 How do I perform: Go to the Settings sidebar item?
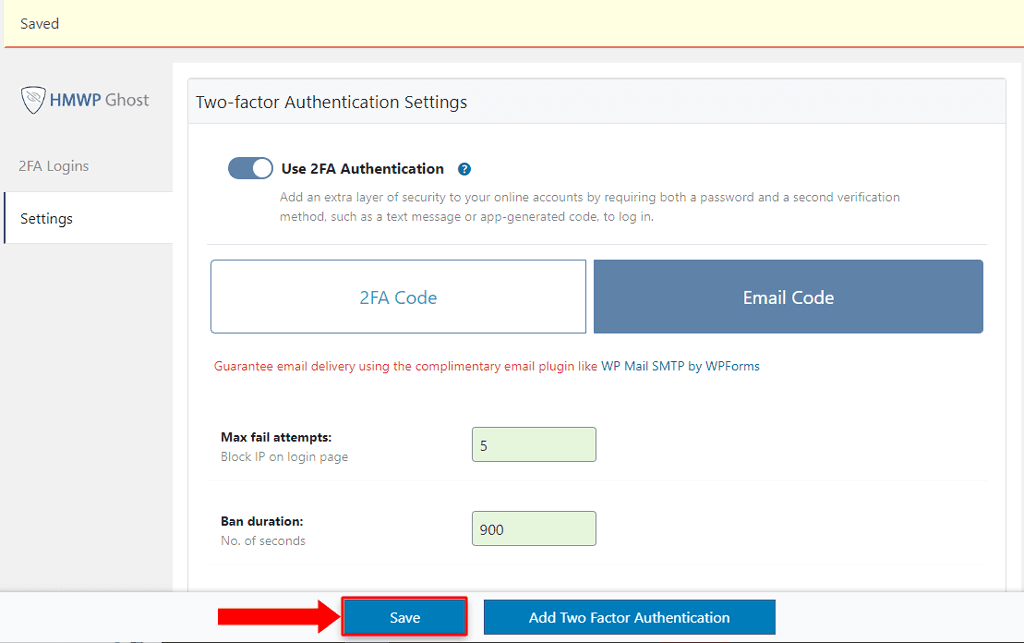coord(47,218)
